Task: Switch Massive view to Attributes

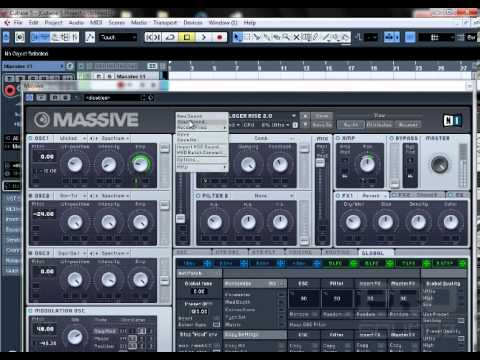Action: coord(379,125)
